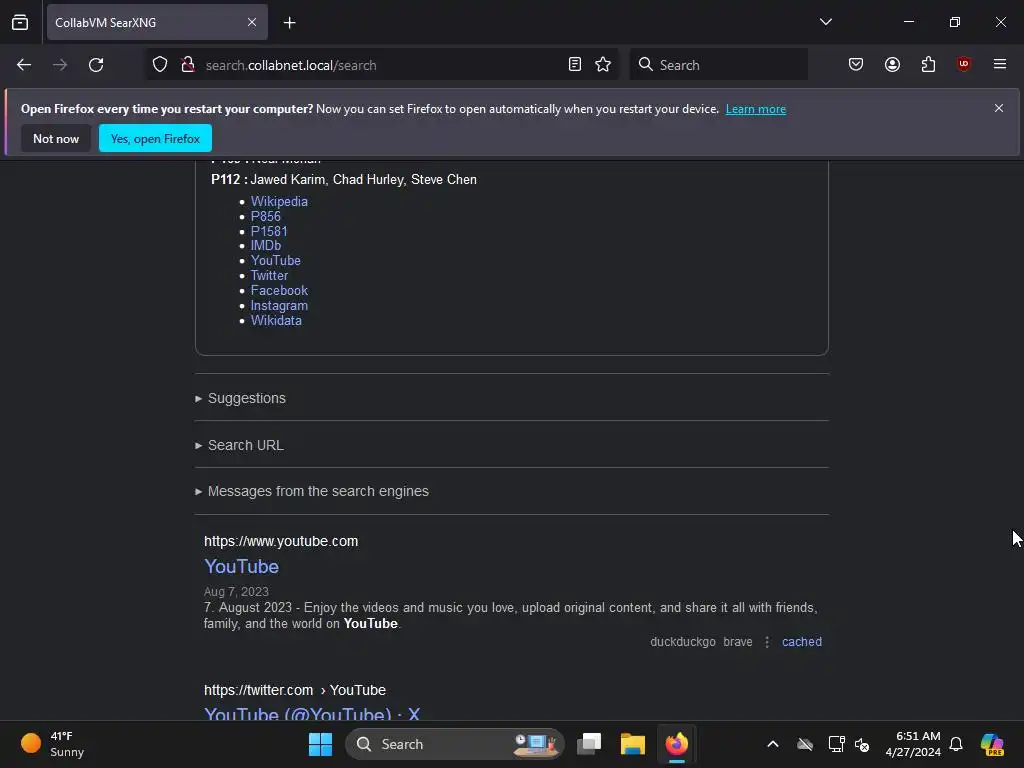Open the IMDb link
This screenshot has height=768, width=1024.
click(x=266, y=246)
